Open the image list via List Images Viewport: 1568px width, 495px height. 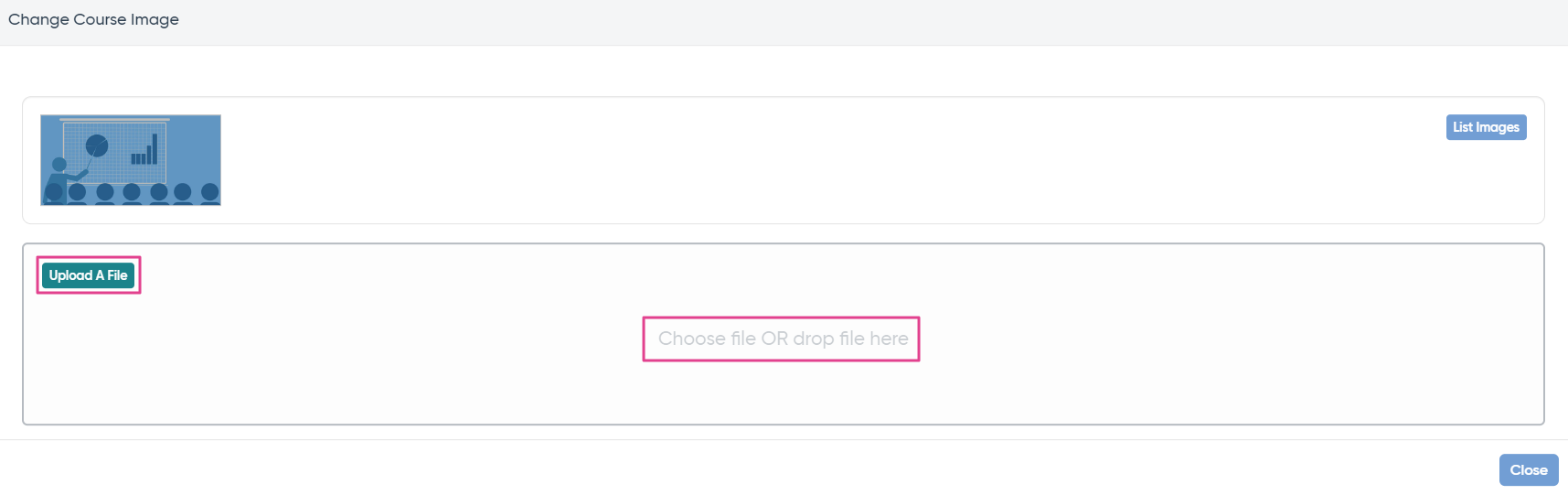click(1486, 127)
